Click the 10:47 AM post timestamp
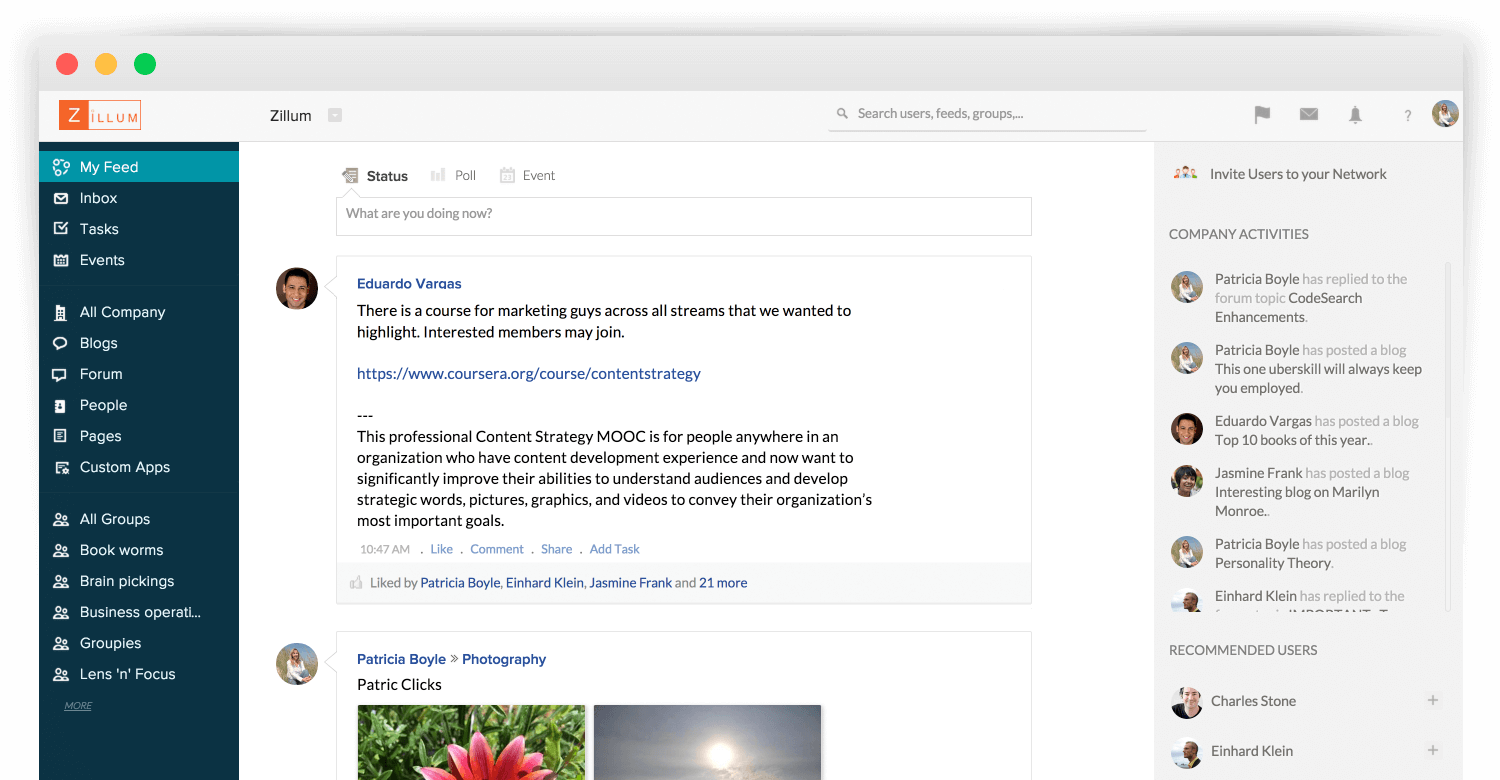This screenshot has width=1500, height=780. [385, 549]
